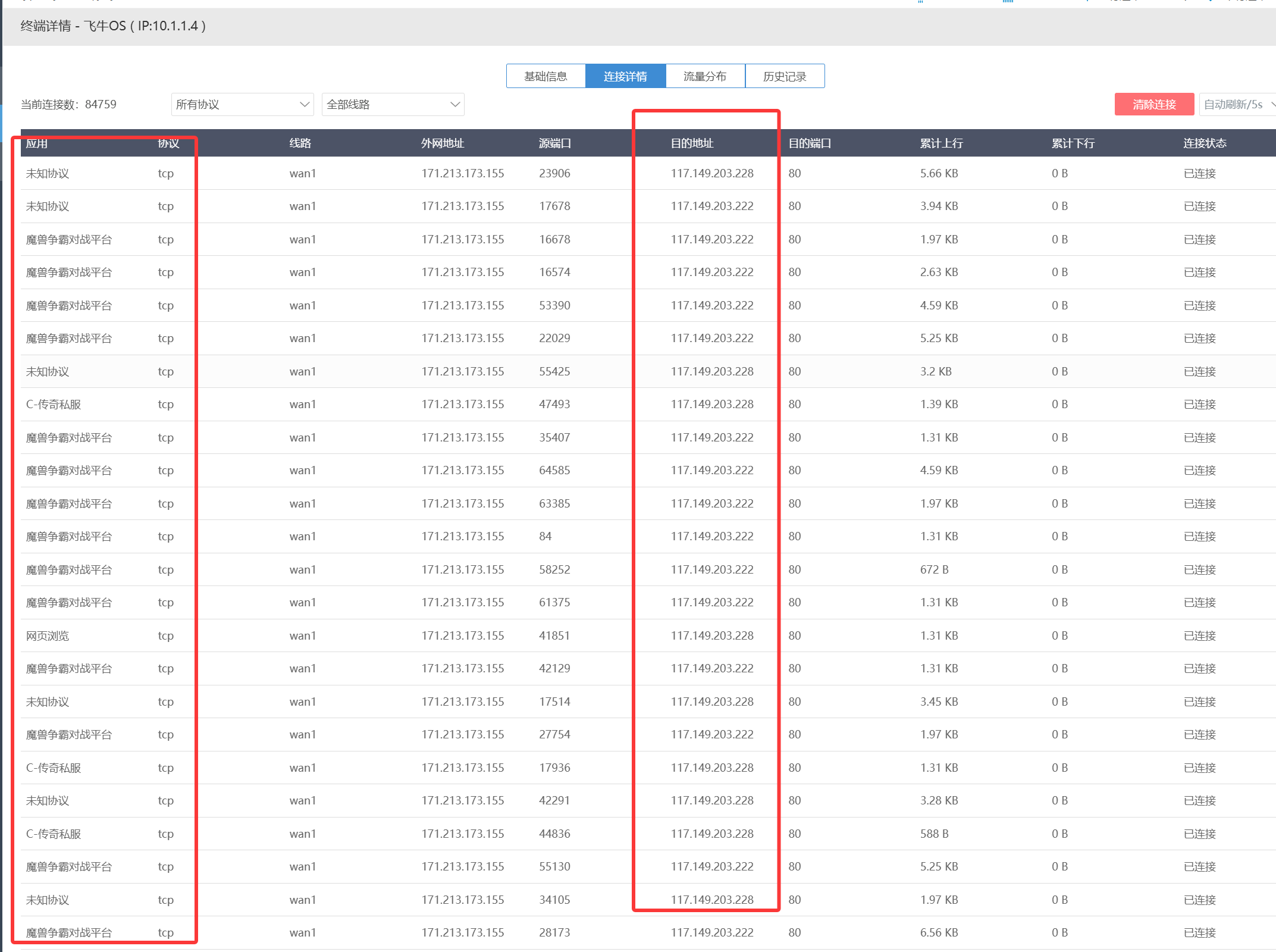Click the 目的地址 column header
The width and height of the screenshot is (1276, 952).
coord(692,143)
